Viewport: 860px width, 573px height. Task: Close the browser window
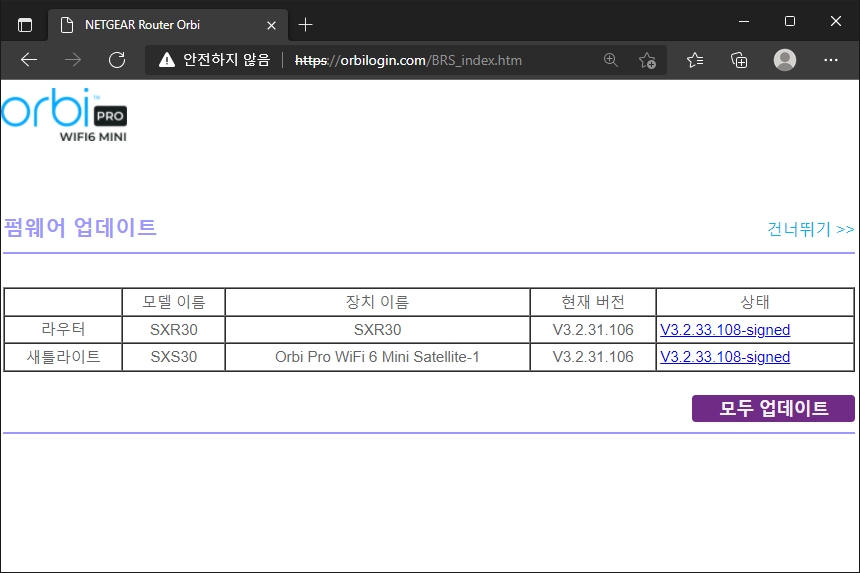click(835, 21)
